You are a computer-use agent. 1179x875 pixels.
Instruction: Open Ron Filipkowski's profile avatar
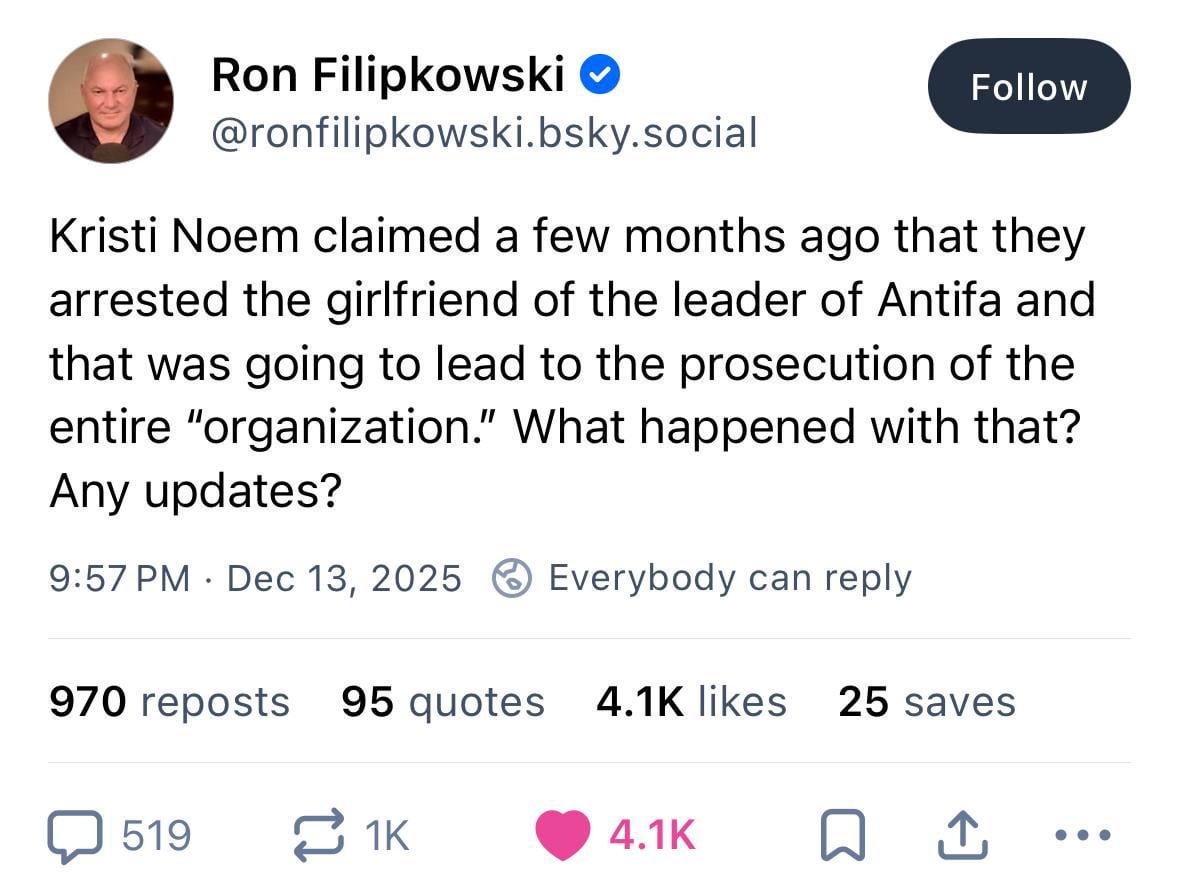tap(110, 100)
